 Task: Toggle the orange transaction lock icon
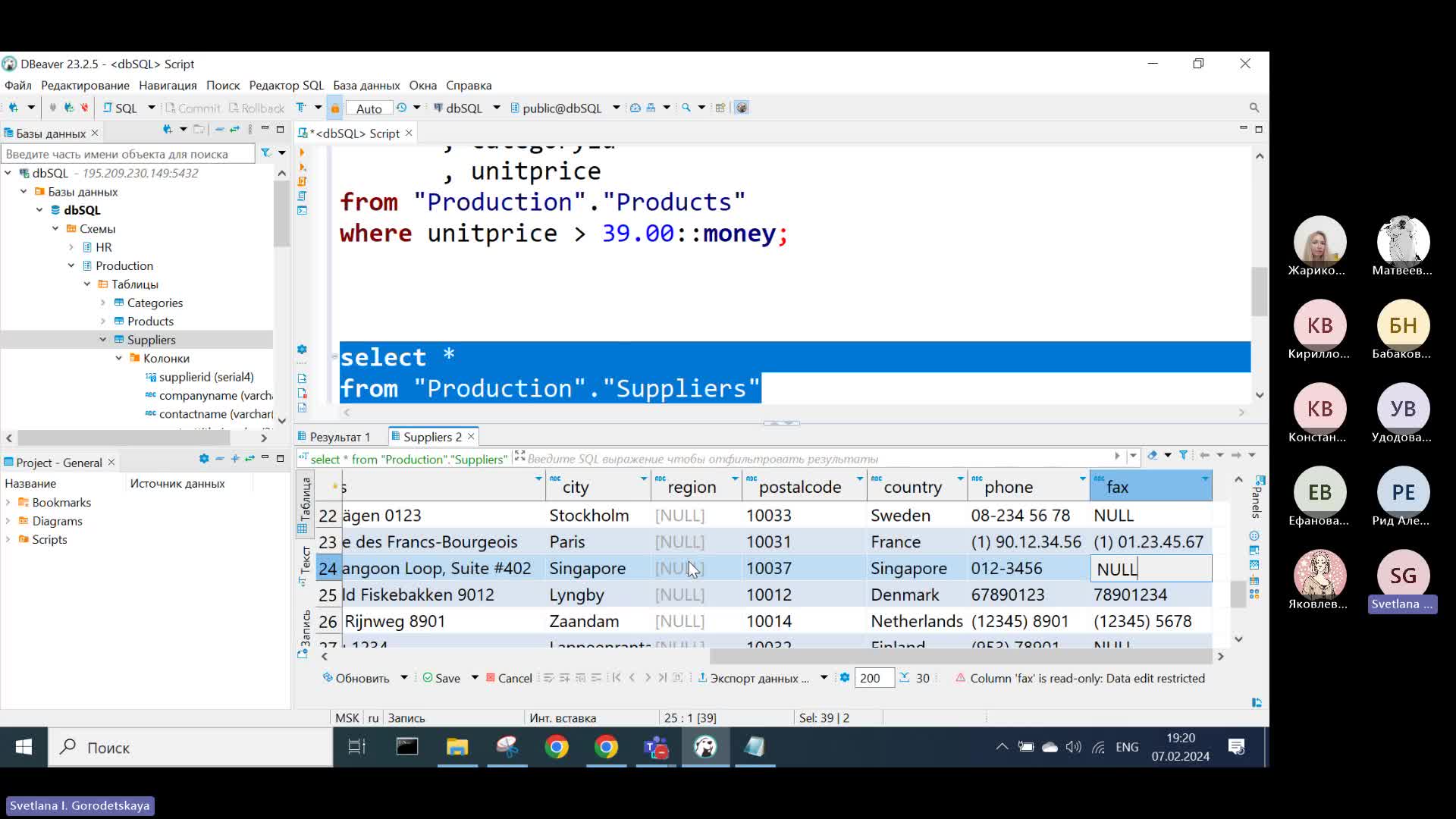click(x=335, y=108)
